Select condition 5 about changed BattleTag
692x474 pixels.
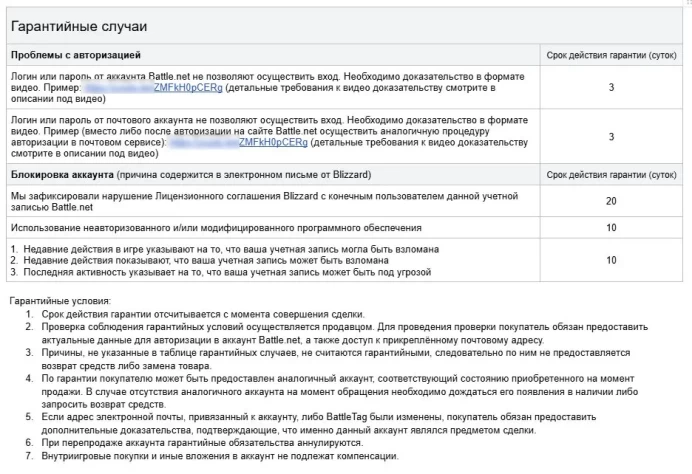(x=311, y=423)
